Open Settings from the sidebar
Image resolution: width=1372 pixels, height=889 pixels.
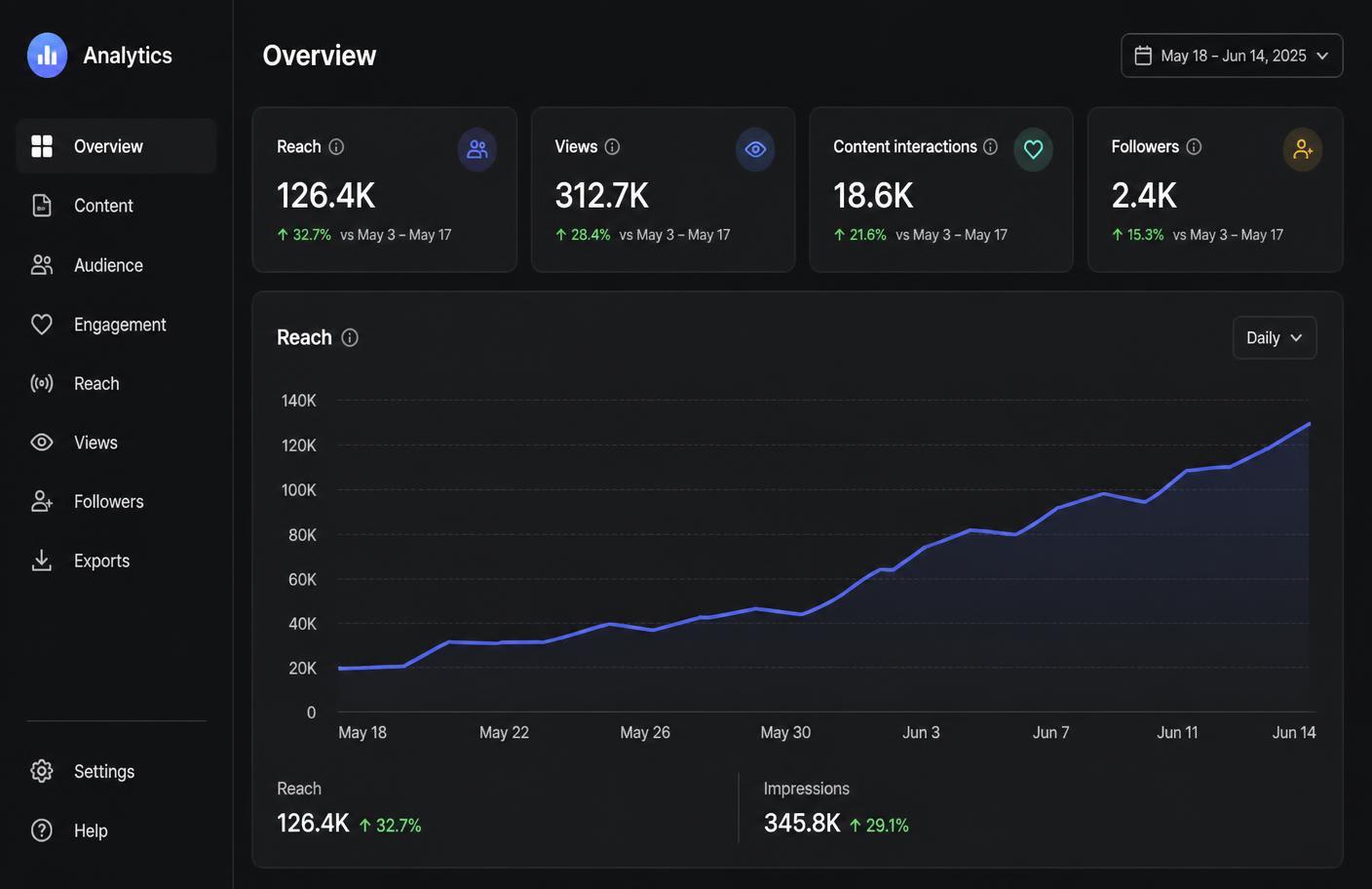coord(116,771)
